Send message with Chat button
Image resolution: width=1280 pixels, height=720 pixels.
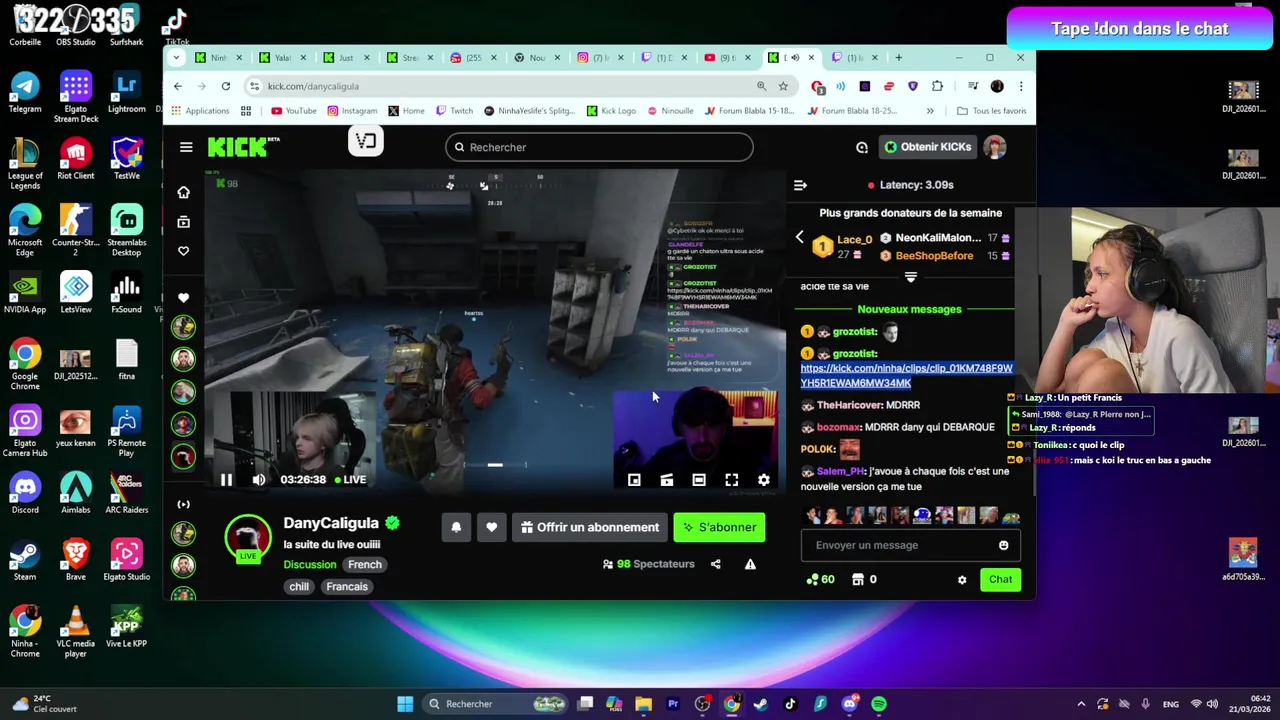point(1000,579)
